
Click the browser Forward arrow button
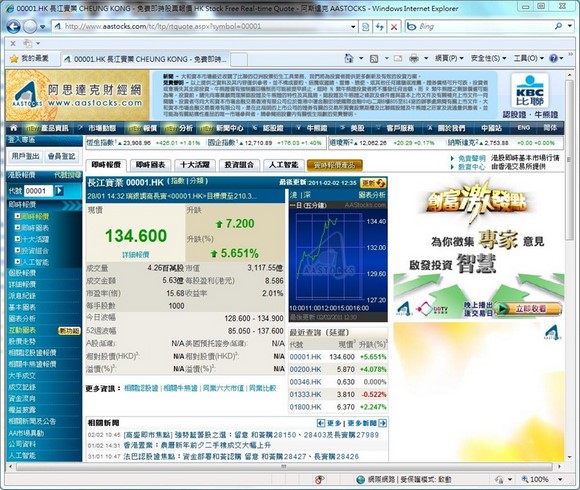tap(30, 27)
